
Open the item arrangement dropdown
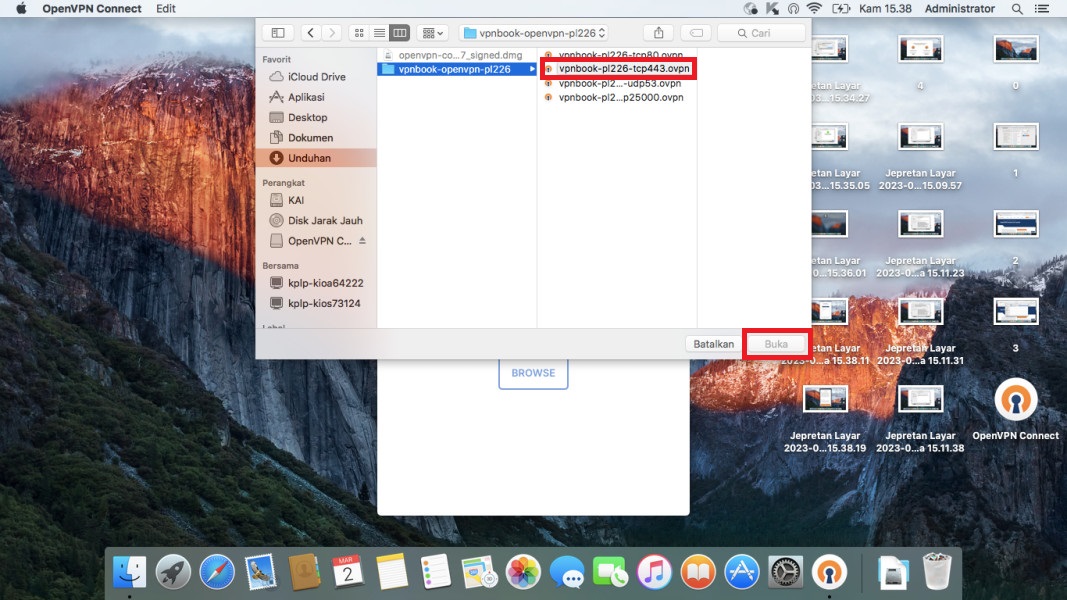click(x=433, y=33)
